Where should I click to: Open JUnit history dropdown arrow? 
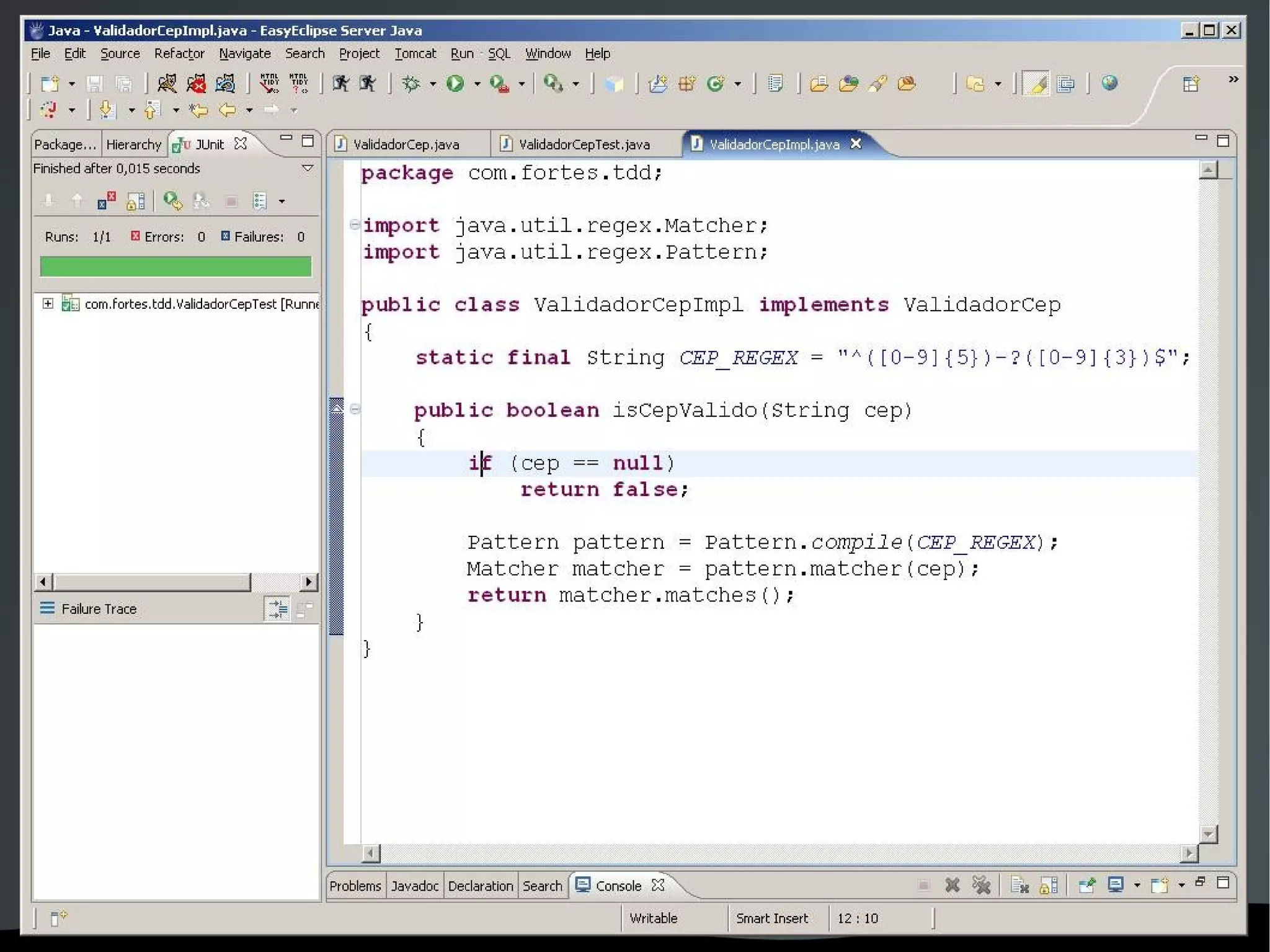(282, 202)
